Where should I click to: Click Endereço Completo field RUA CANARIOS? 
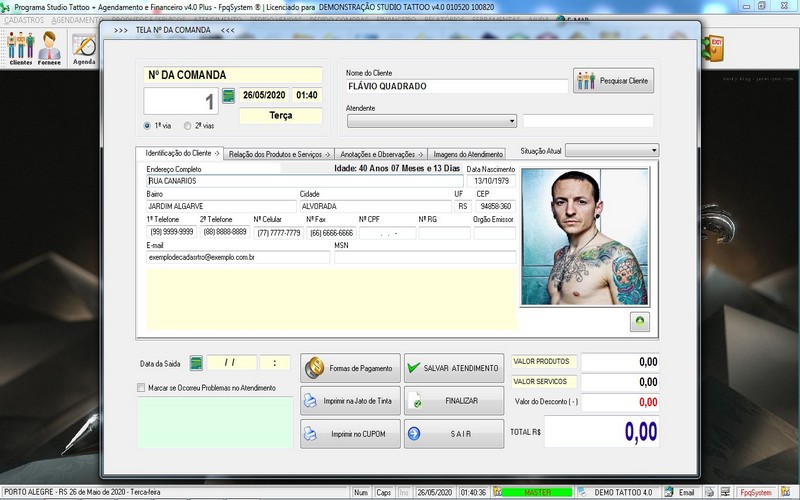tap(305, 181)
